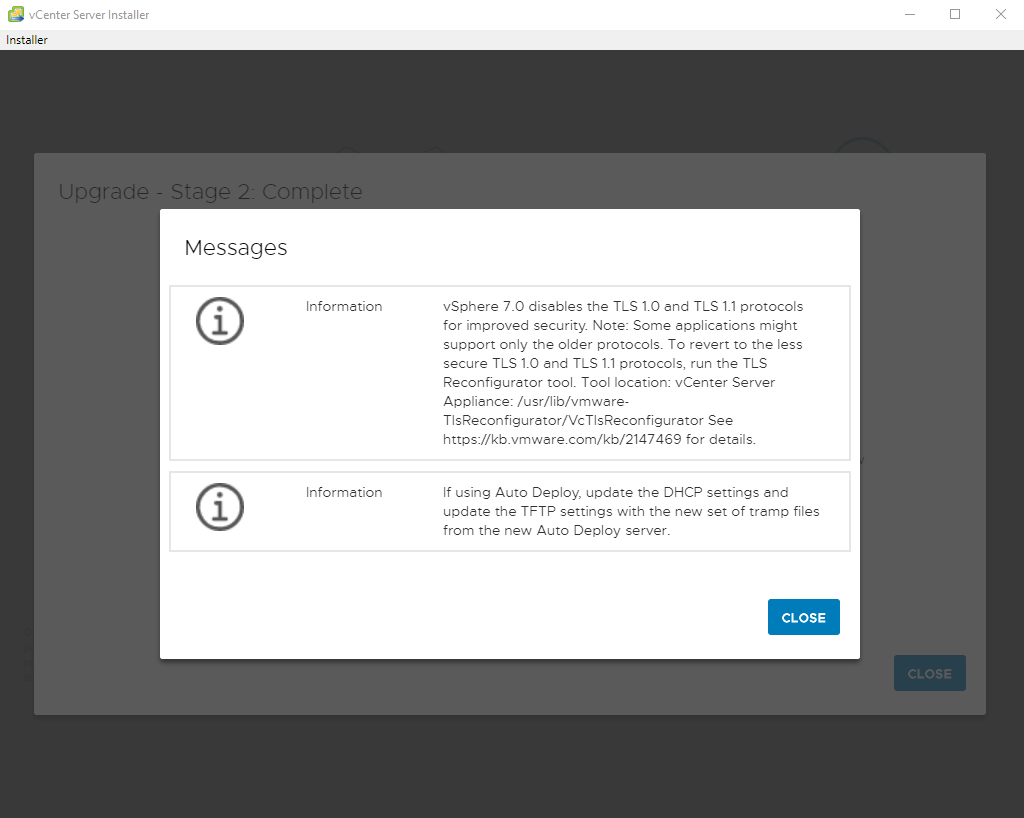The width and height of the screenshot is (1024, 818).
Task: Click the kb.vmware.com/kb/2147469 URL text
Action: point(562,439)
